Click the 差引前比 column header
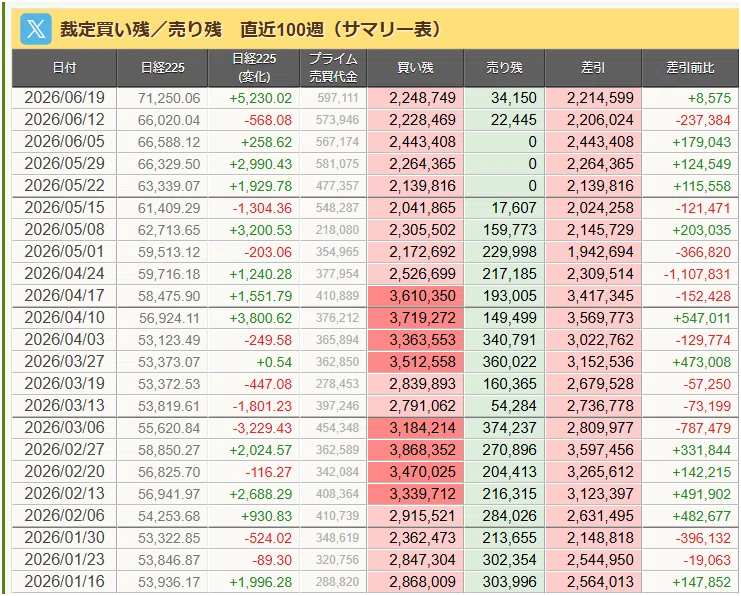Image resolution: width=741 pixels, height=596 pixels. 690,68
